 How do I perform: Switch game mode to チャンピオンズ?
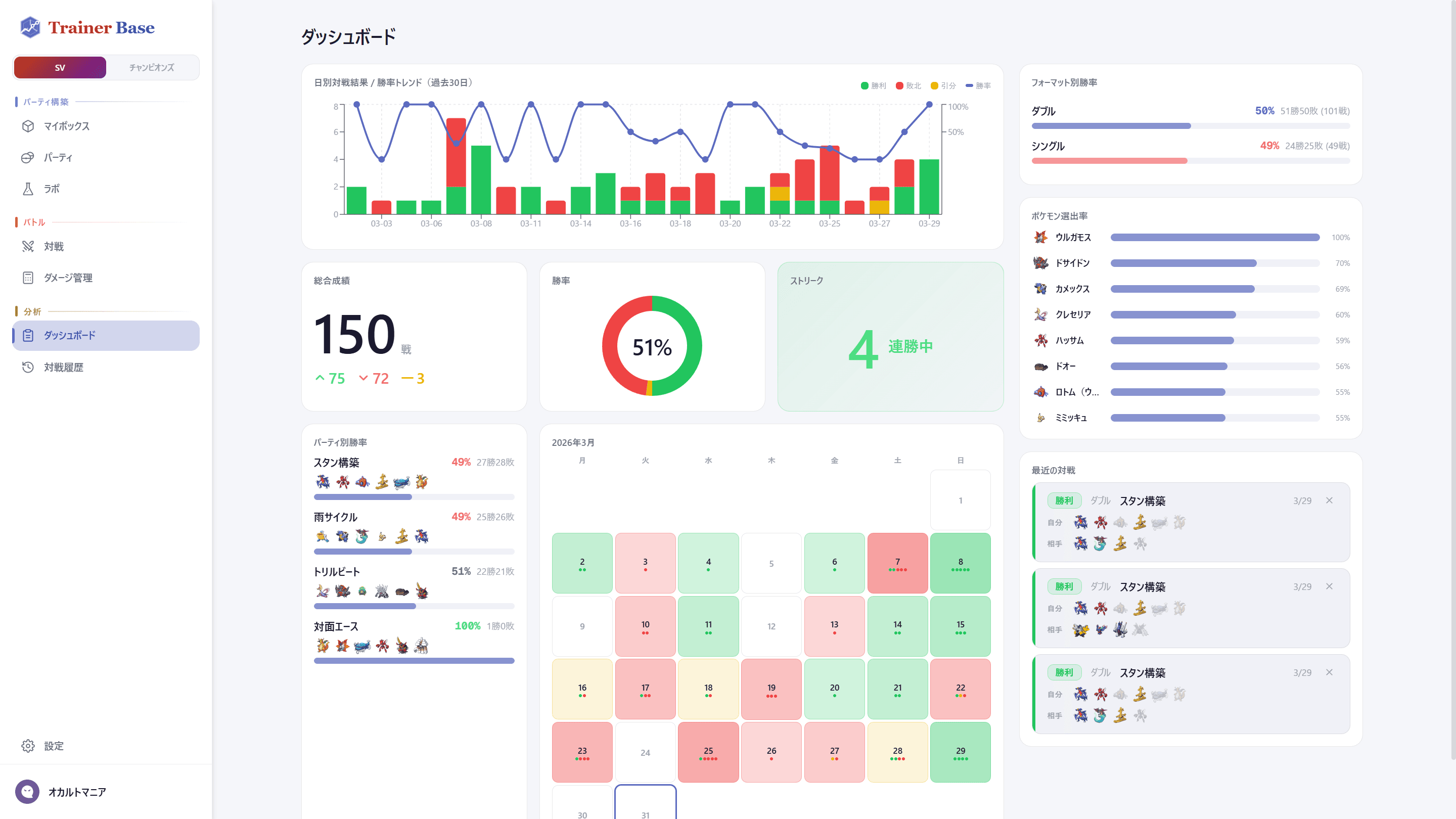(152, 68)
